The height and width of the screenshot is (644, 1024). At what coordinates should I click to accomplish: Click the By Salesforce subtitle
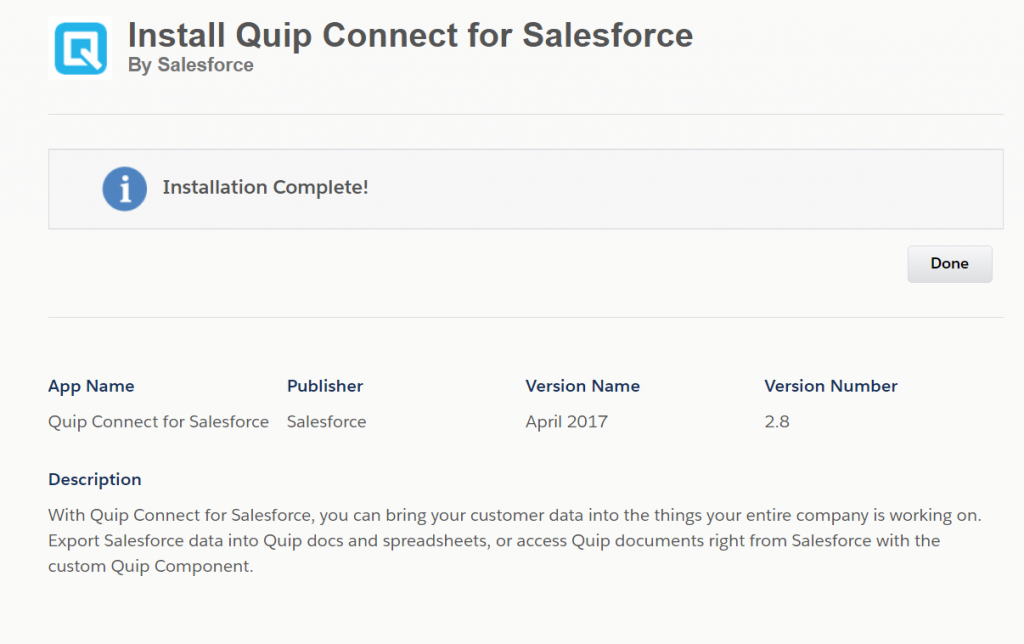(x=190, y=65)
